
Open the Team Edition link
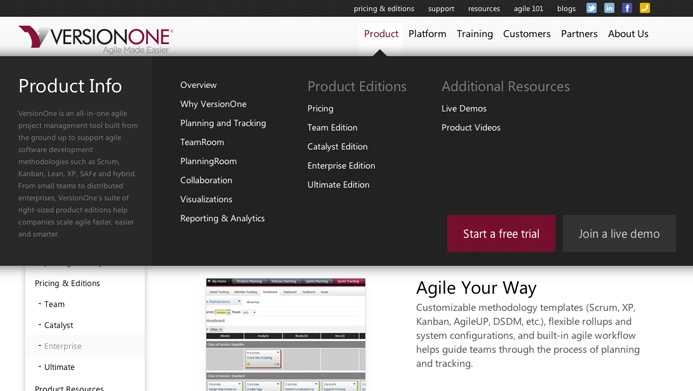(332, 128)
